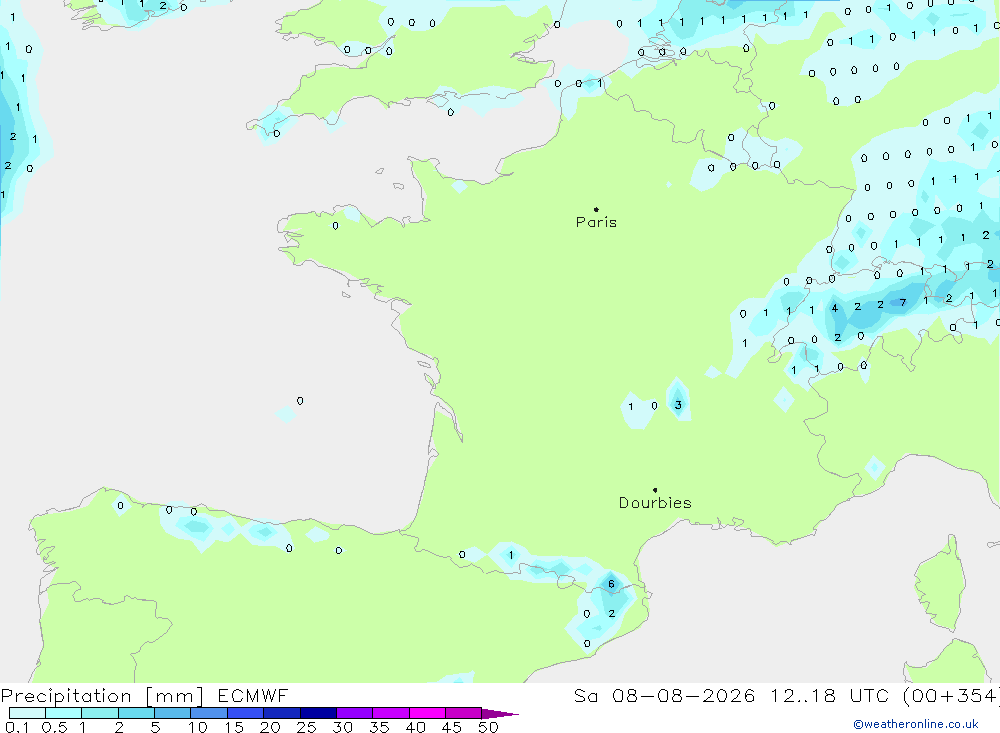Click the Dourbies location dot
The height and width of the screenshot is (733, 1000).
click(655, 490)
